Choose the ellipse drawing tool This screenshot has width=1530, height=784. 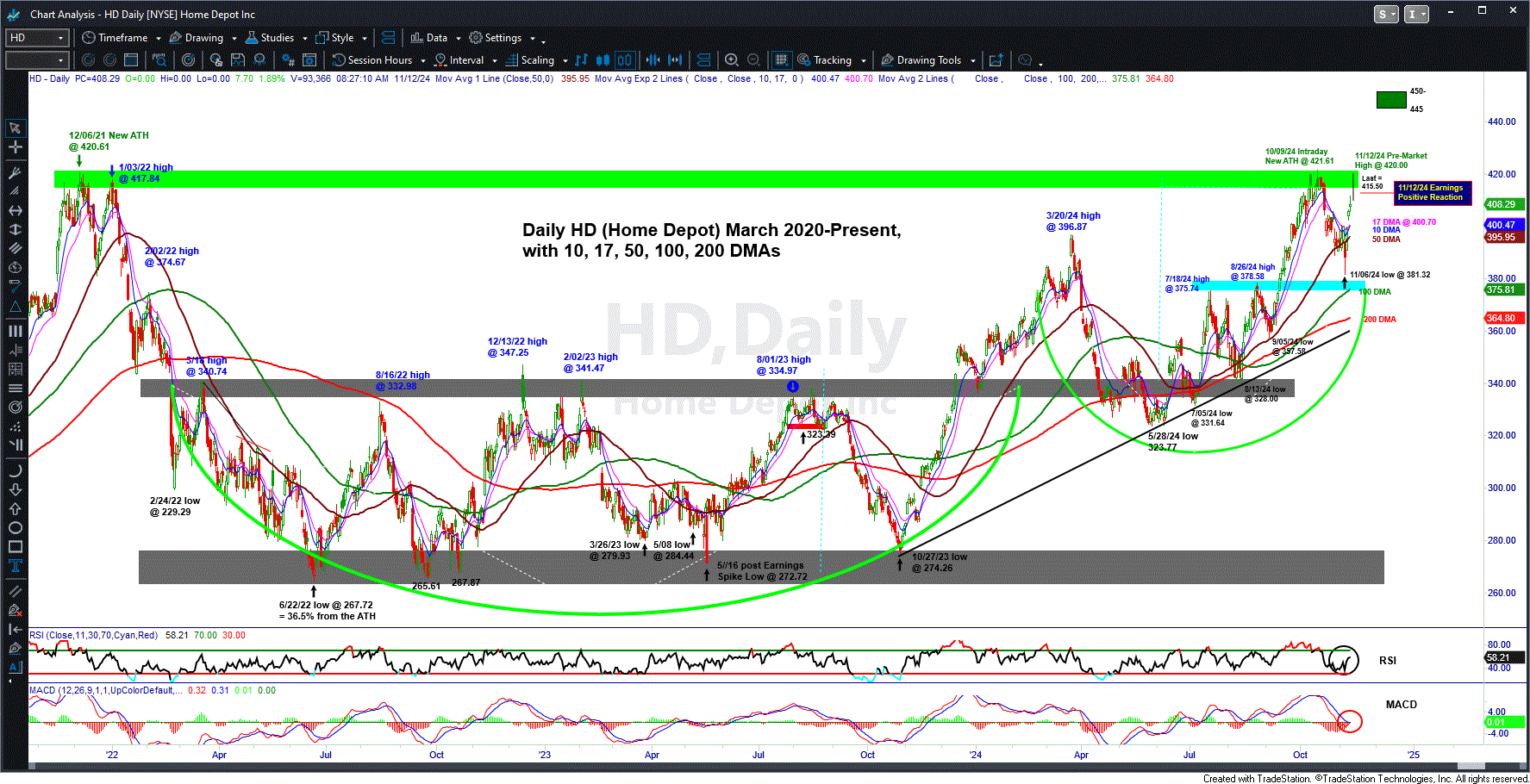[x=15, y=527]
